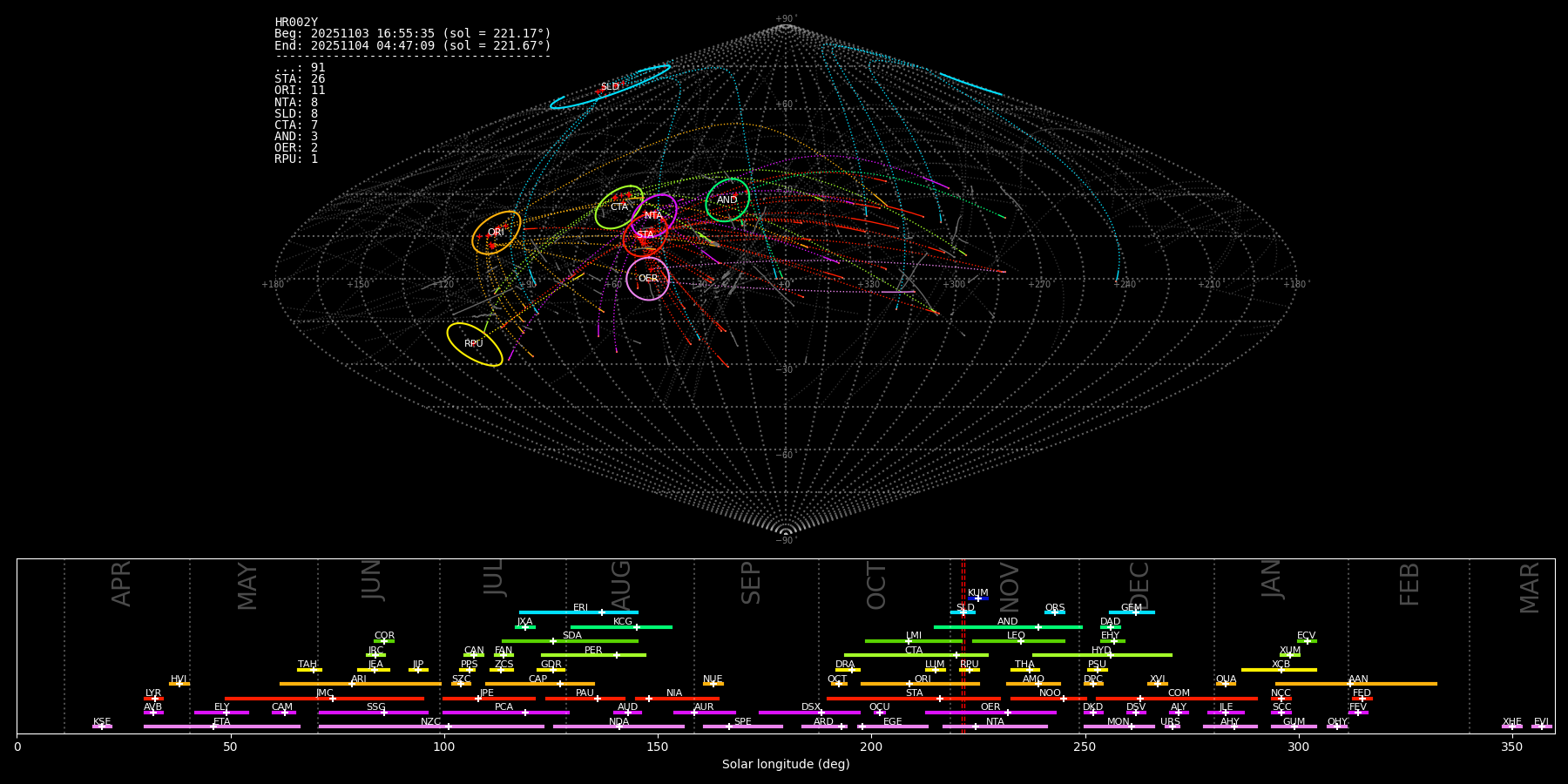Select the 'ORI: 11' count entry

(x=300, y=91)
